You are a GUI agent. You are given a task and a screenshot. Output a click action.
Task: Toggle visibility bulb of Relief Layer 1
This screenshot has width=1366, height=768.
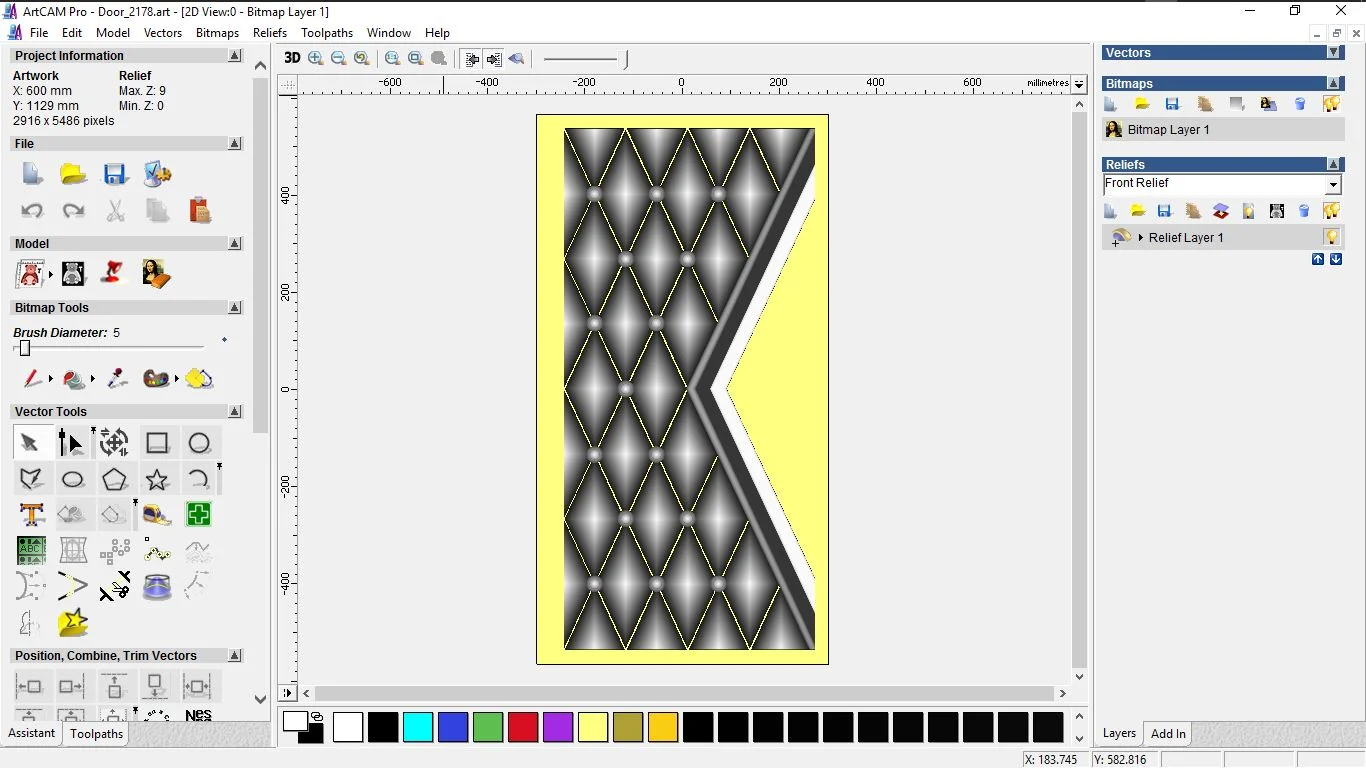click(1331, 237)
